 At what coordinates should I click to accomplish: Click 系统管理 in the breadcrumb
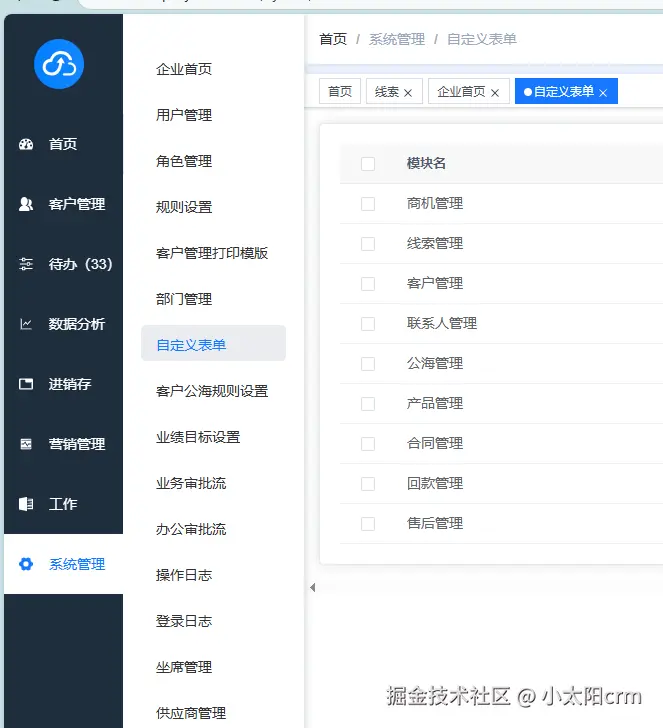[x=397, y=39]
